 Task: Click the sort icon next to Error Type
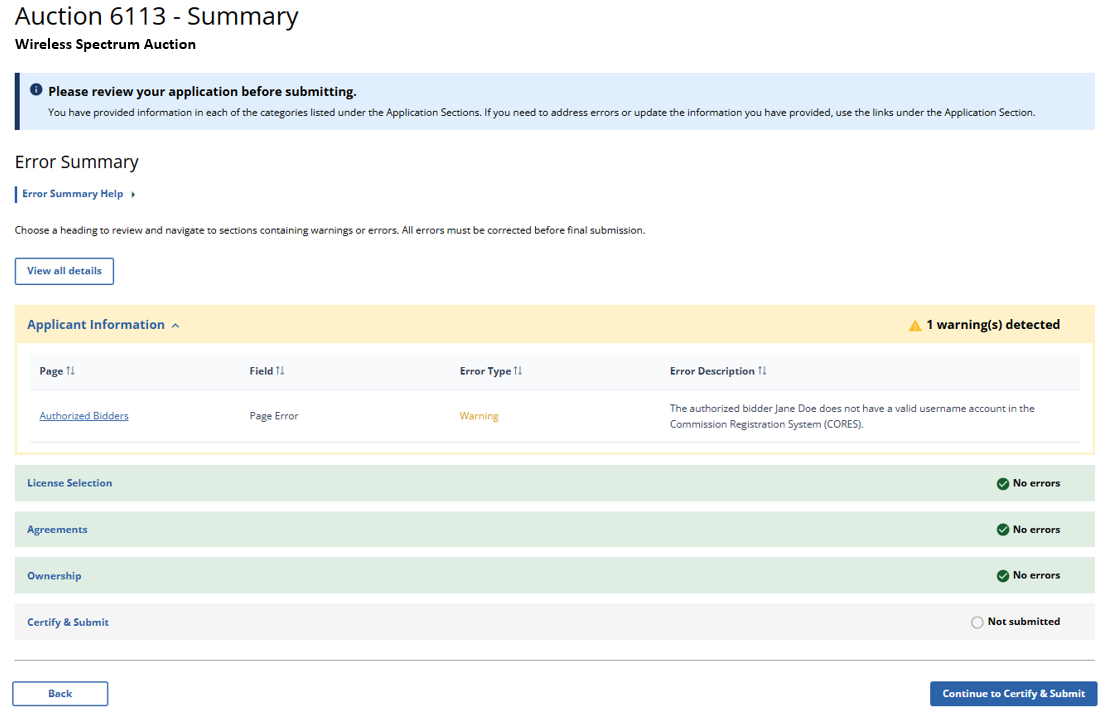coord(518,371)
